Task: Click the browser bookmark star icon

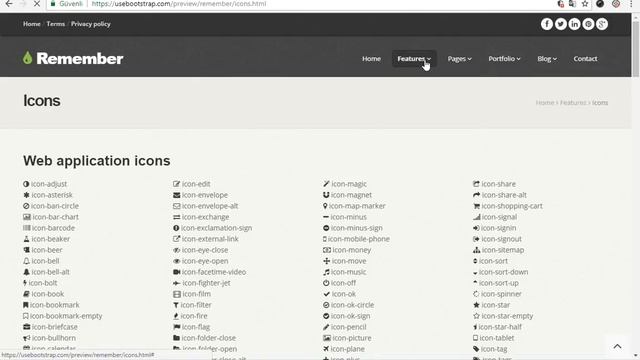Action: point(585,4)
